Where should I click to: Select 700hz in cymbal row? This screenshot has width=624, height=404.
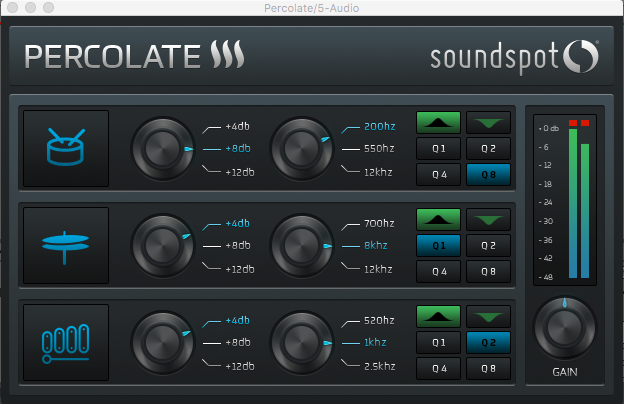[379, 224]
